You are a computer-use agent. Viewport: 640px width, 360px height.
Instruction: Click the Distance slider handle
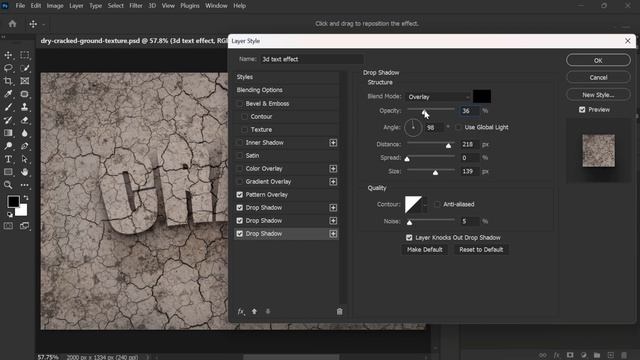[448, 145]
